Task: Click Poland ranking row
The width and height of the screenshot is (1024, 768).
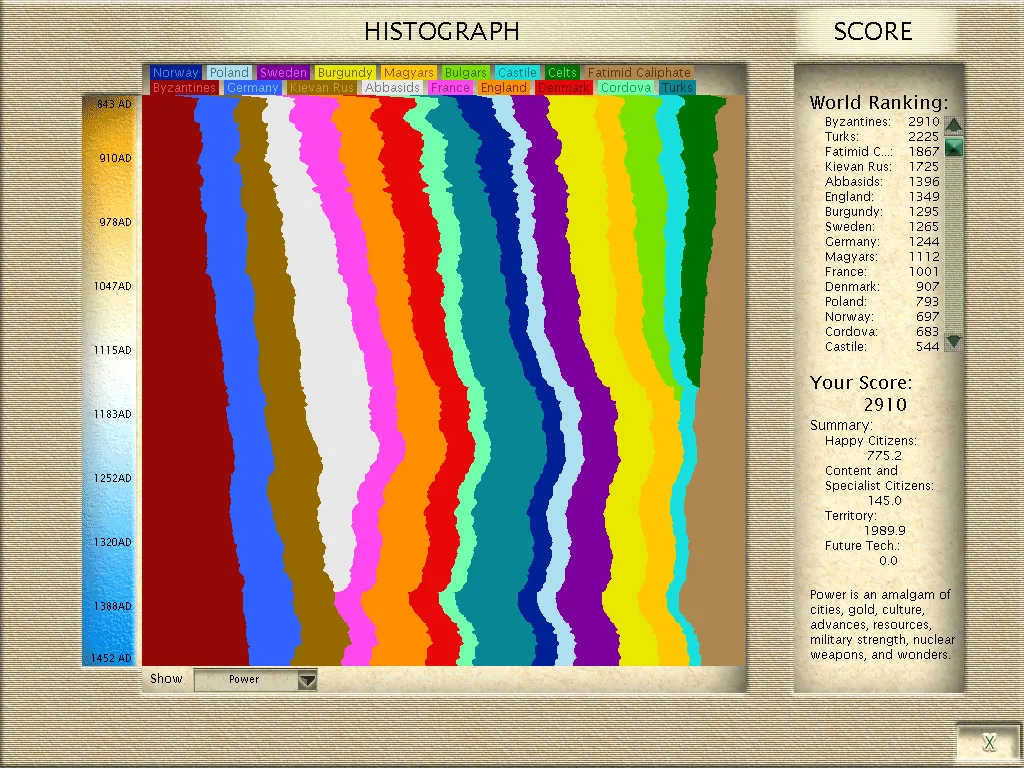Action: (x=882, y=302)
